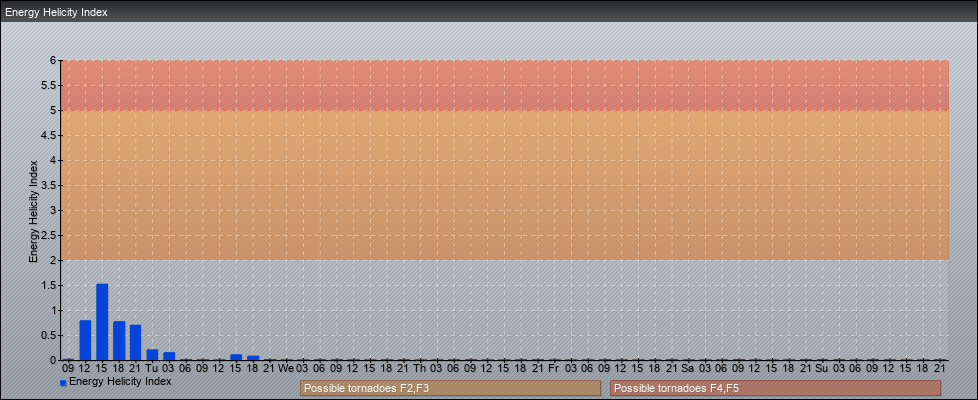Click the vertical Energy Helicity Index axis title
This screenshot has width=978, height=400.
click(33, 210)
